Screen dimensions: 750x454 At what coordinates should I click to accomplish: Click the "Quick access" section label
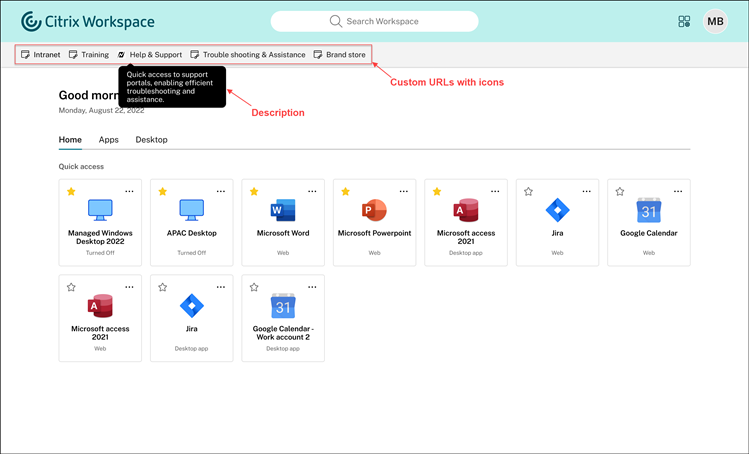click(81, 166)
